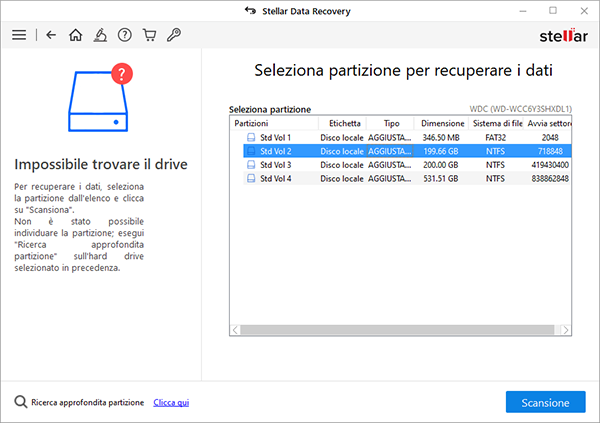Open the microscope deep scan tool
This screenshot has height=423, width=600.
point(100,35)
